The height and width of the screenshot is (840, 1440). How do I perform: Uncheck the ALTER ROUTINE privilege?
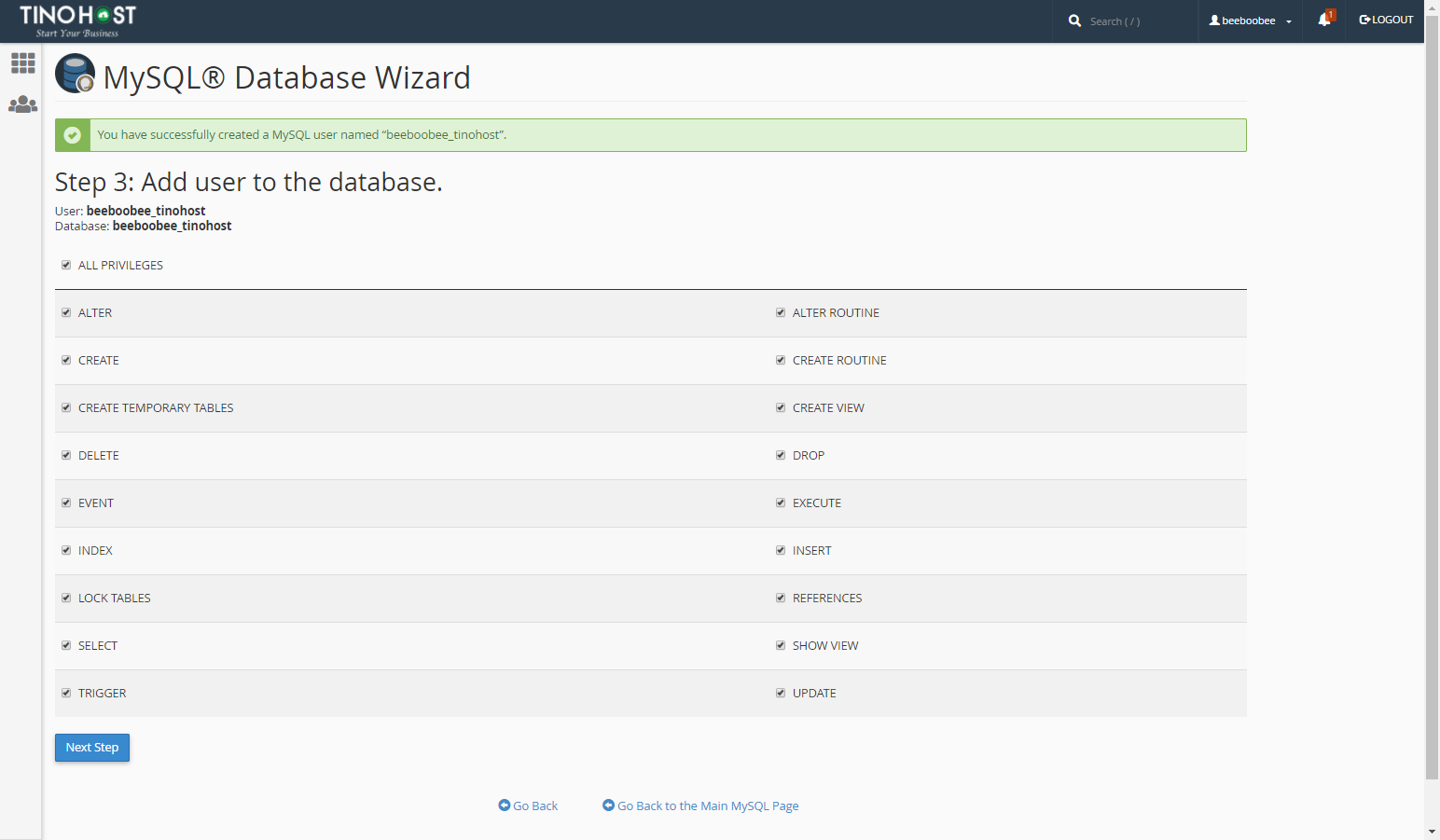point(781,312)
